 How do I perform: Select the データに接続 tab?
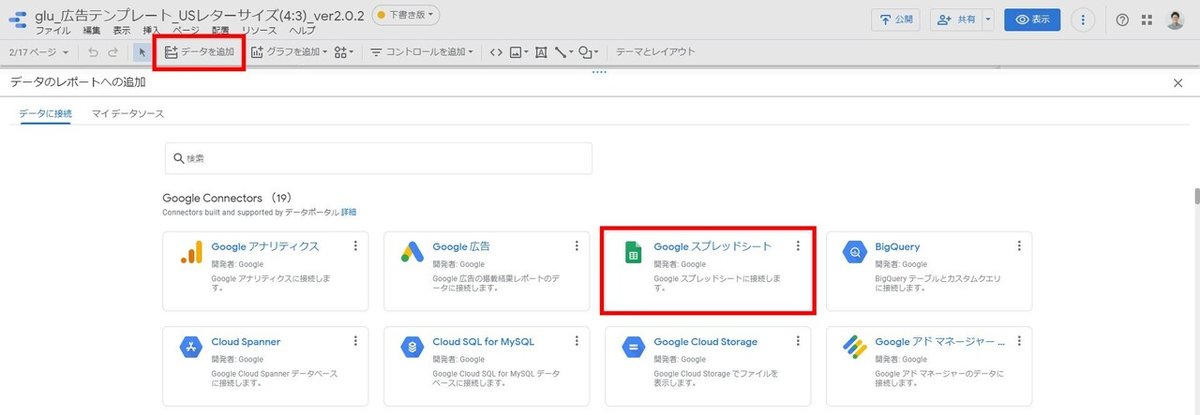45,114
